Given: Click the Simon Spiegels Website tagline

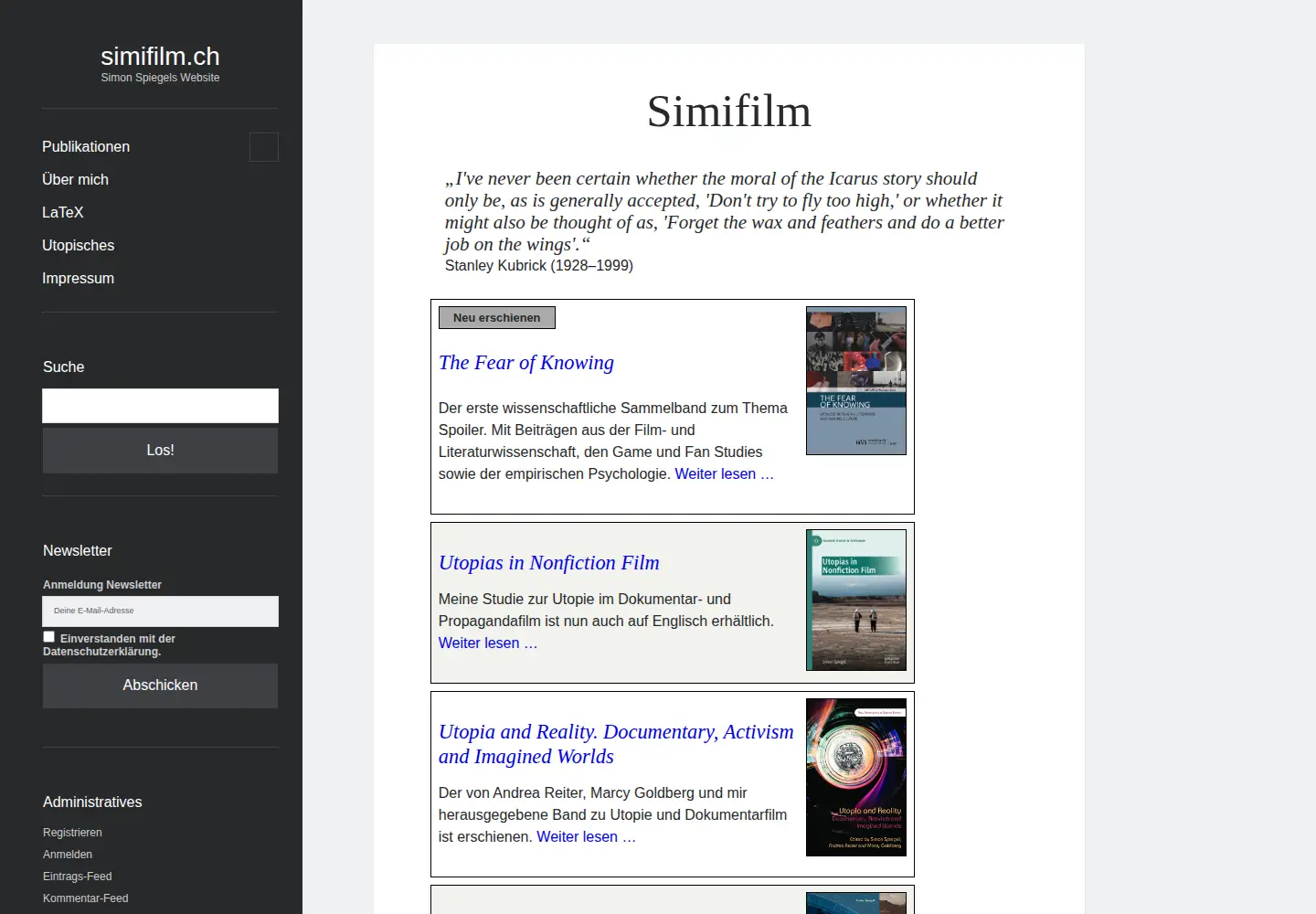Looking at the screenshot, I should pyautogui.click(x=160, y=78).
